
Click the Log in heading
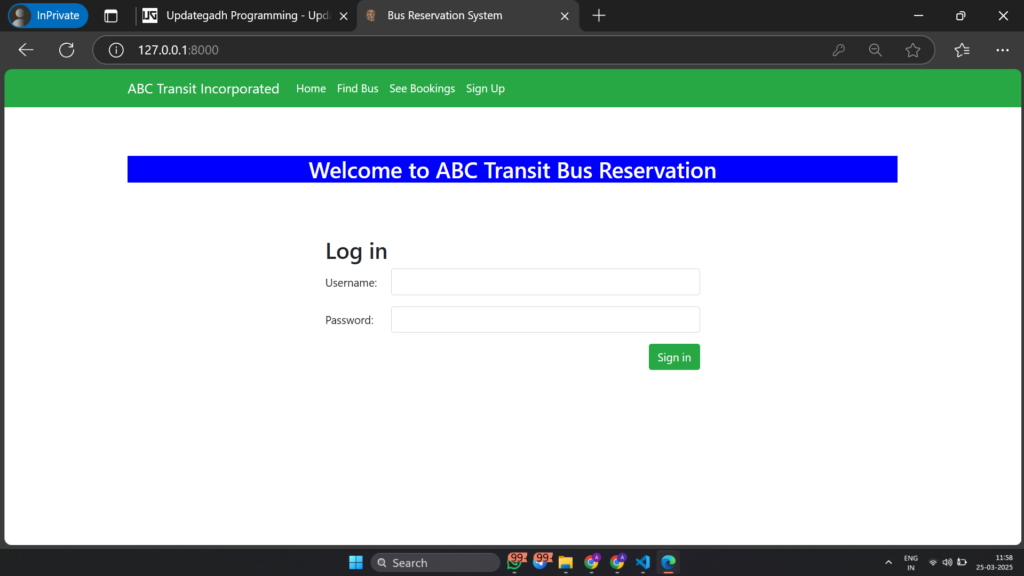click(x=356, y=251)
